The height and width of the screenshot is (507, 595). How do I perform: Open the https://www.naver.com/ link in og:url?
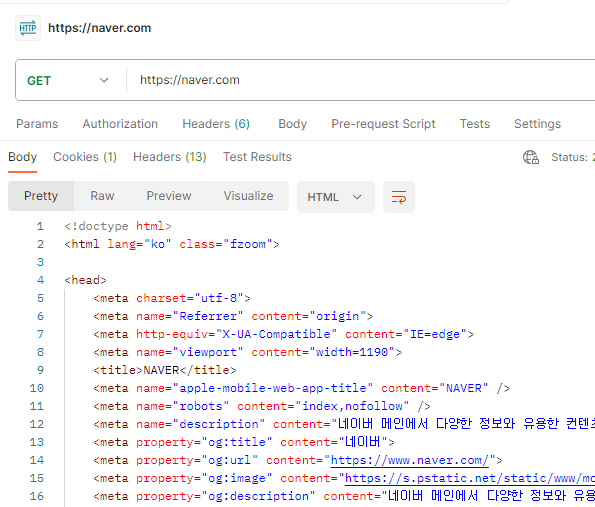pyautogui.click(x=409, y=460)
